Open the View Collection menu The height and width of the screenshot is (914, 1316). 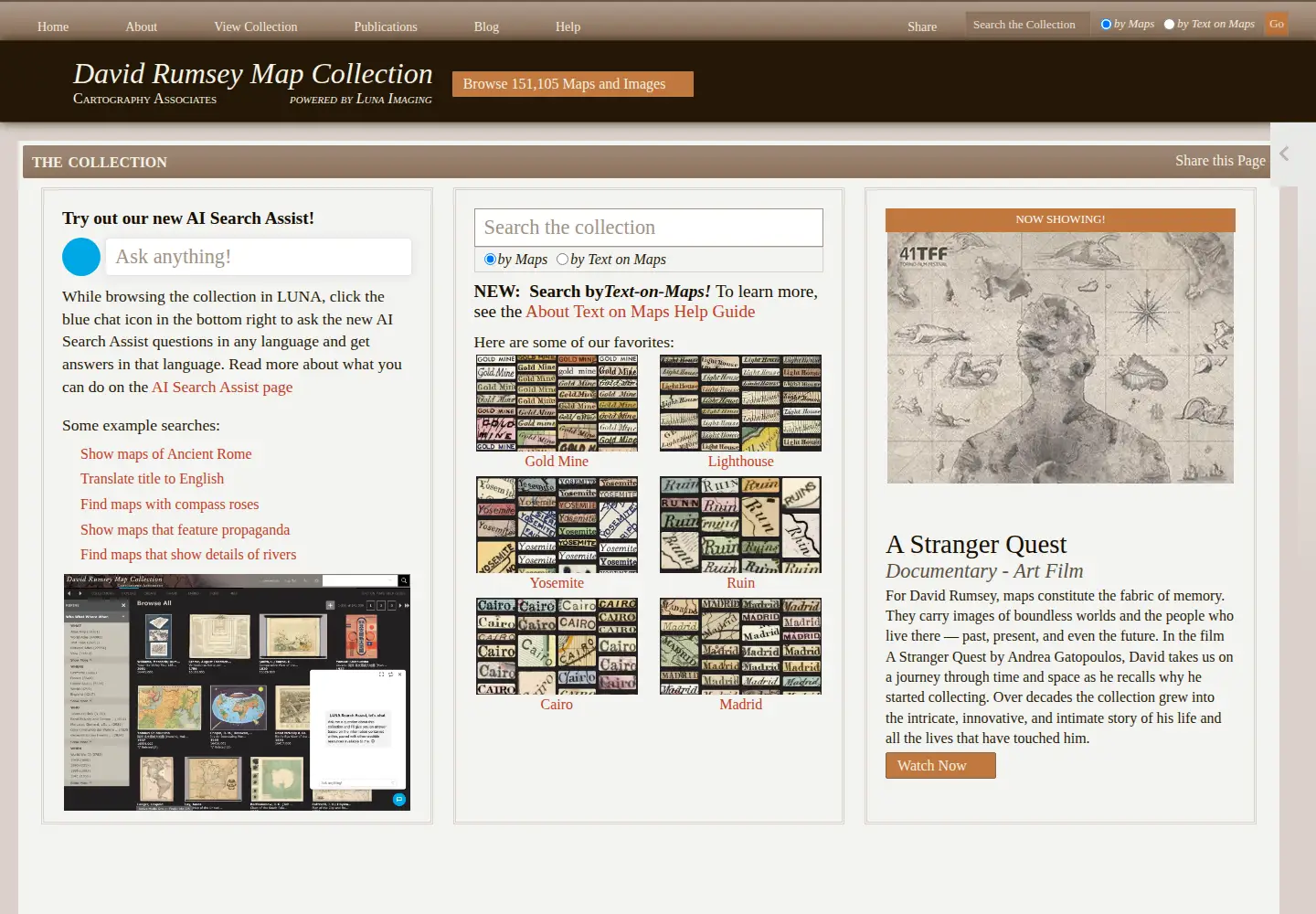coord(256,27)
